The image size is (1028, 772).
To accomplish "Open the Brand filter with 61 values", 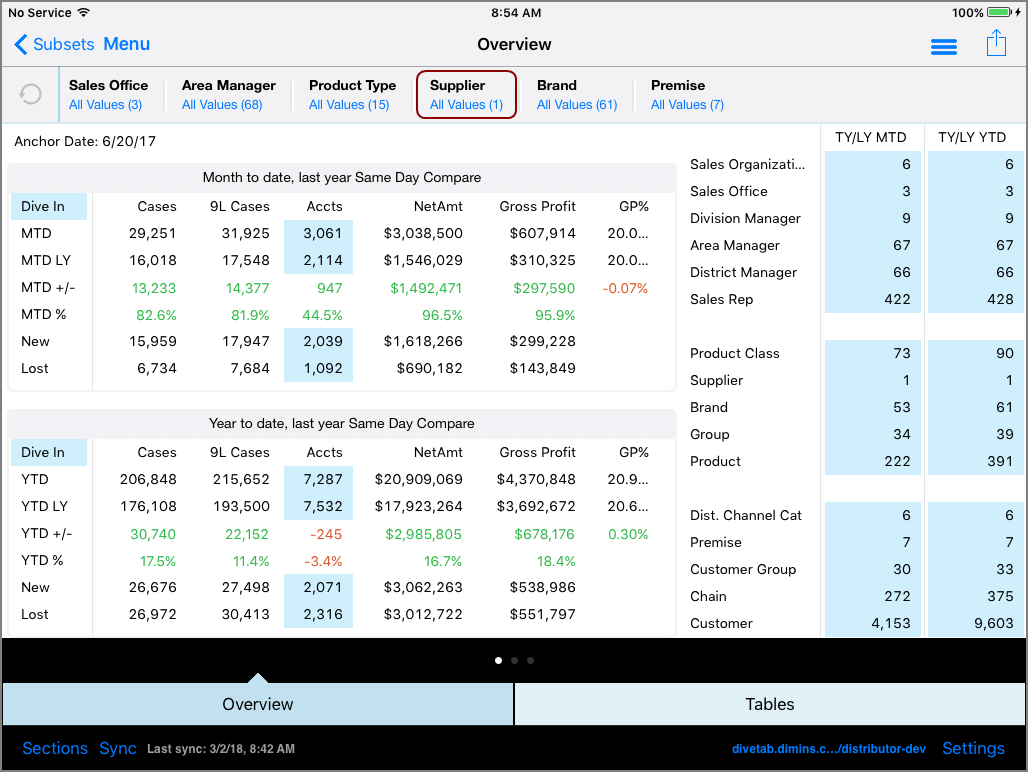I will tap(577, 94).
